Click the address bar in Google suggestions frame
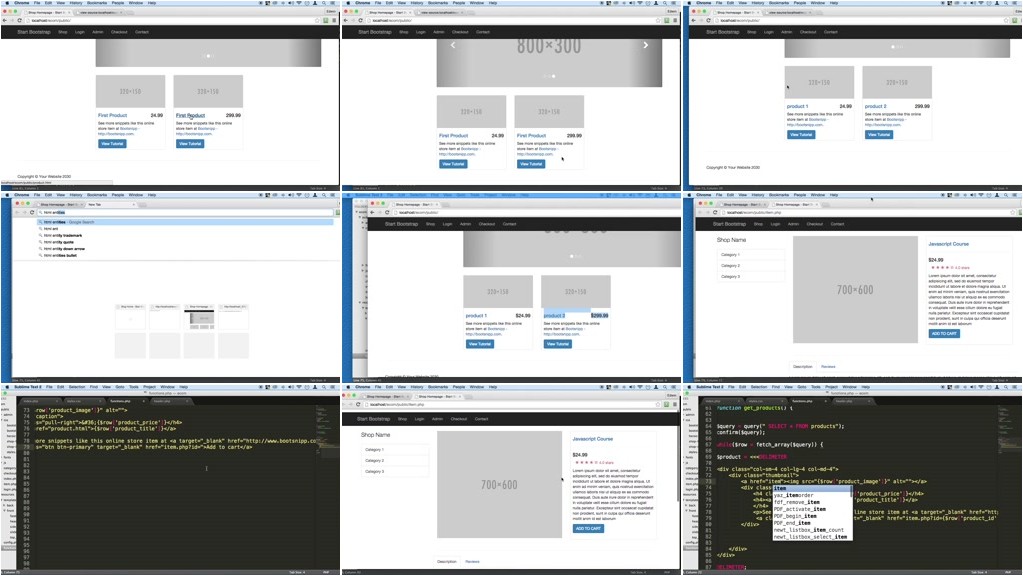1023x576 pixels. click(185, 212)
